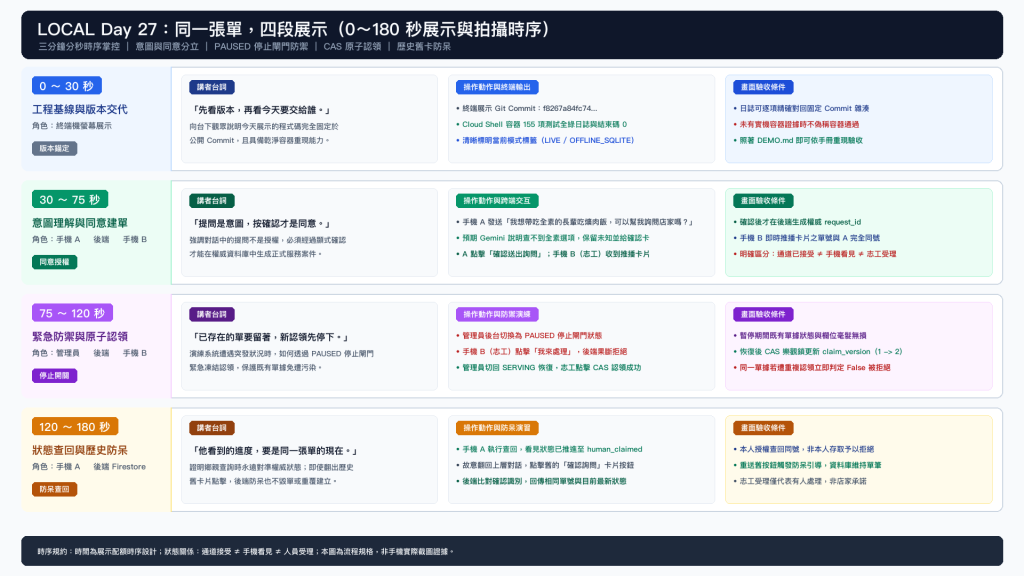Click the role line '角色：手機 A 後端 Firestore'
Image resolution: width=1024 pixels, height=576 pixels.
tap(89, 466)
